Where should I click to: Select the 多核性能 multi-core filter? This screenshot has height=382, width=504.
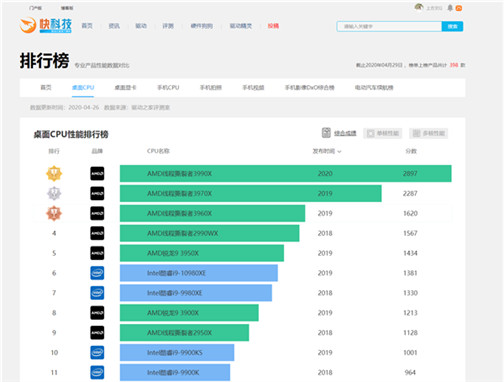tap(428, 133)
